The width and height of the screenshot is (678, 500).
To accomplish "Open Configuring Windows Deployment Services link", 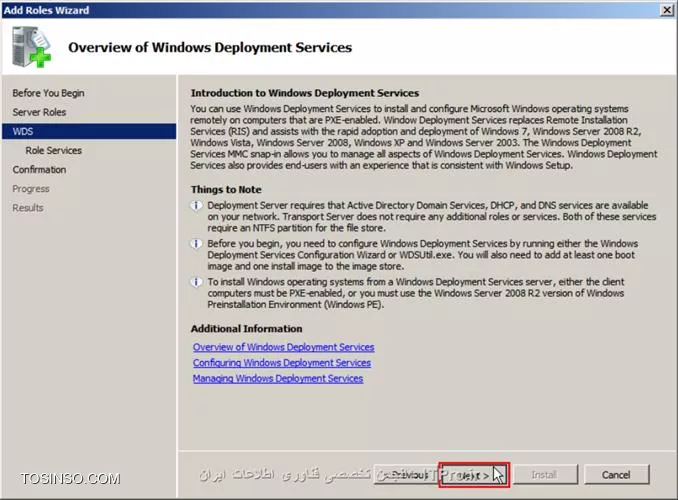I will point(281,362).
